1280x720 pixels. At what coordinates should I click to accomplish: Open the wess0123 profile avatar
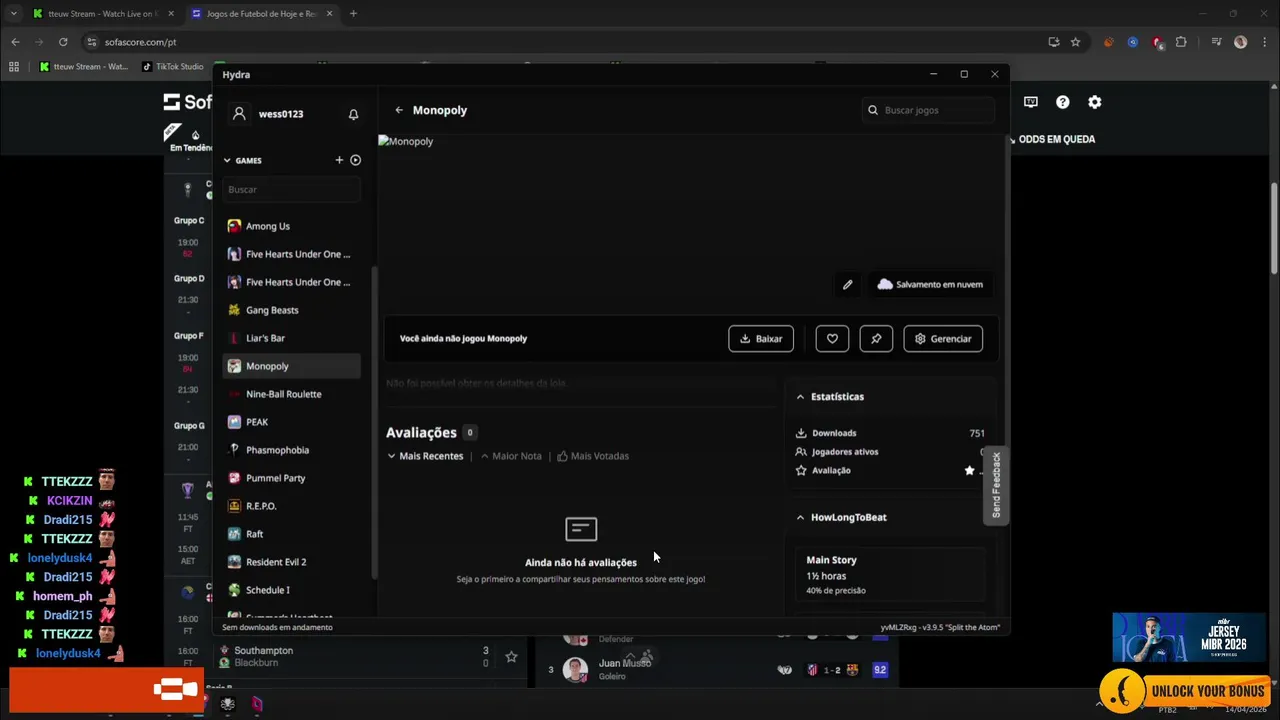point(239,114)
